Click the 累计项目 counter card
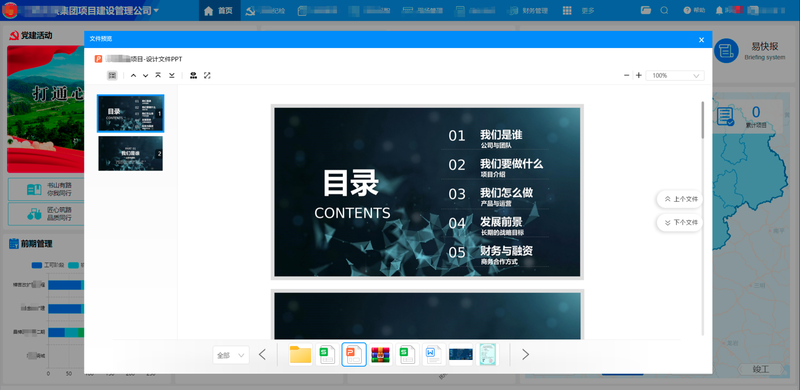Image resolution: width=800 pixels, height=390 pixels. click(747, 116)
